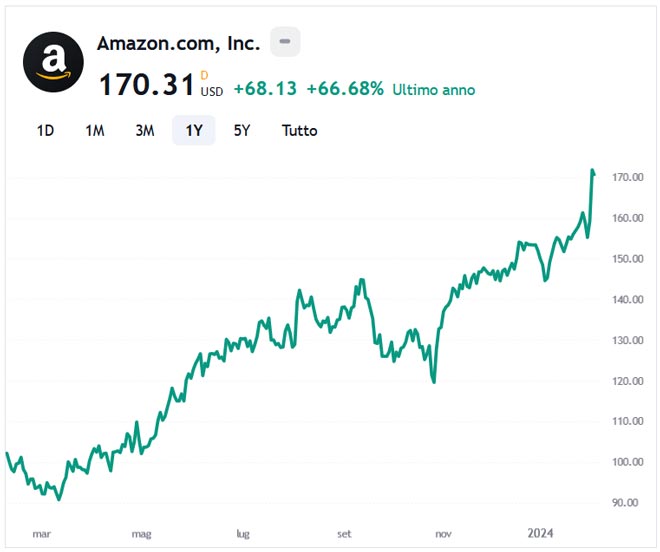660x552 pixels.
Task: Show all data with Tutto tab
Action: (299, 130)
